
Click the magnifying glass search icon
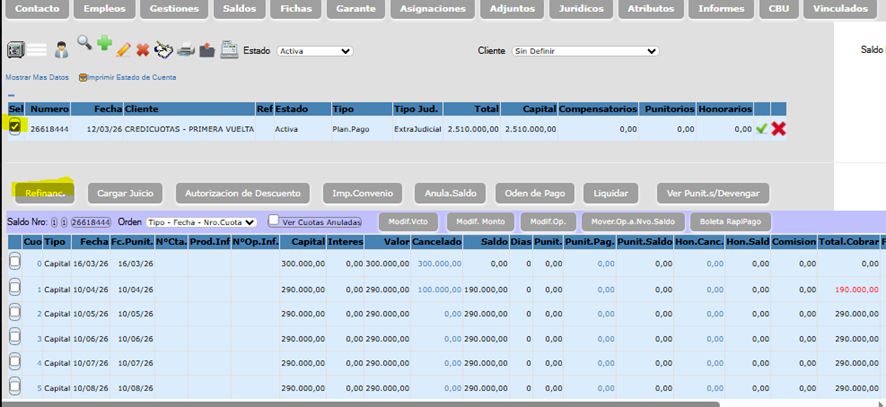(x=85, y=43)
